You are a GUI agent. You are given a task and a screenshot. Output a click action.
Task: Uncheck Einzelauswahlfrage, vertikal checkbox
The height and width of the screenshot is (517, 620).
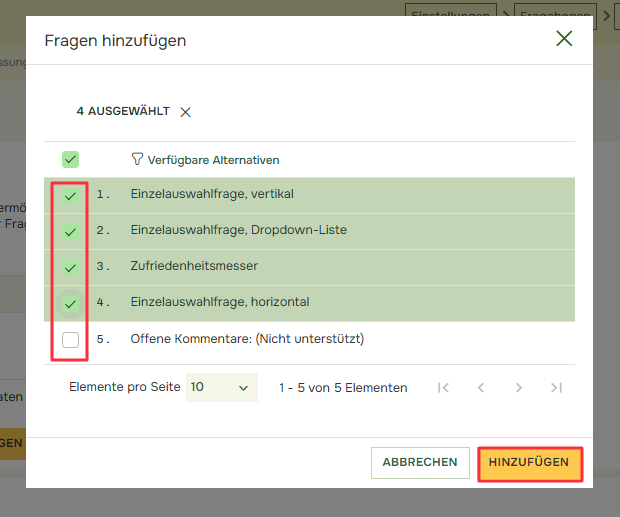pyautogui.click(x=70, y=196)
